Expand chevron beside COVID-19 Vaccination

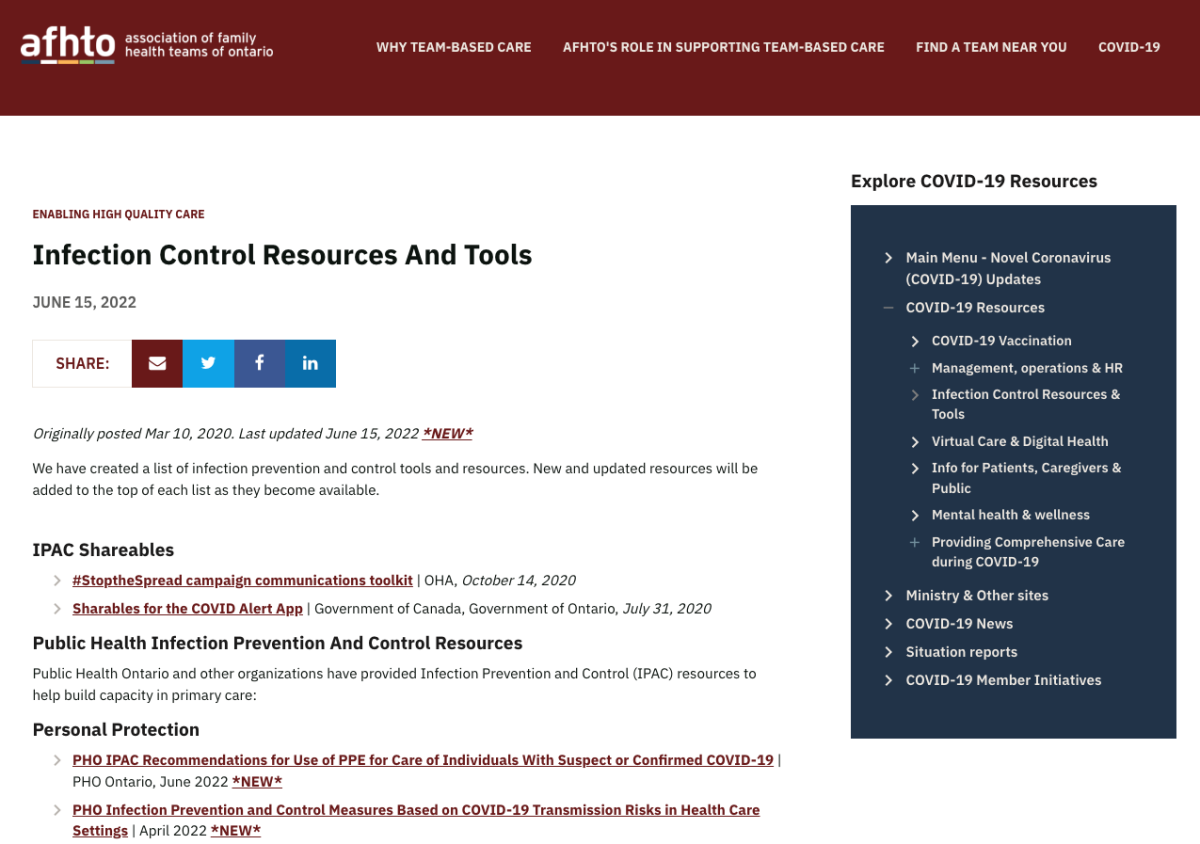point(914,341)
